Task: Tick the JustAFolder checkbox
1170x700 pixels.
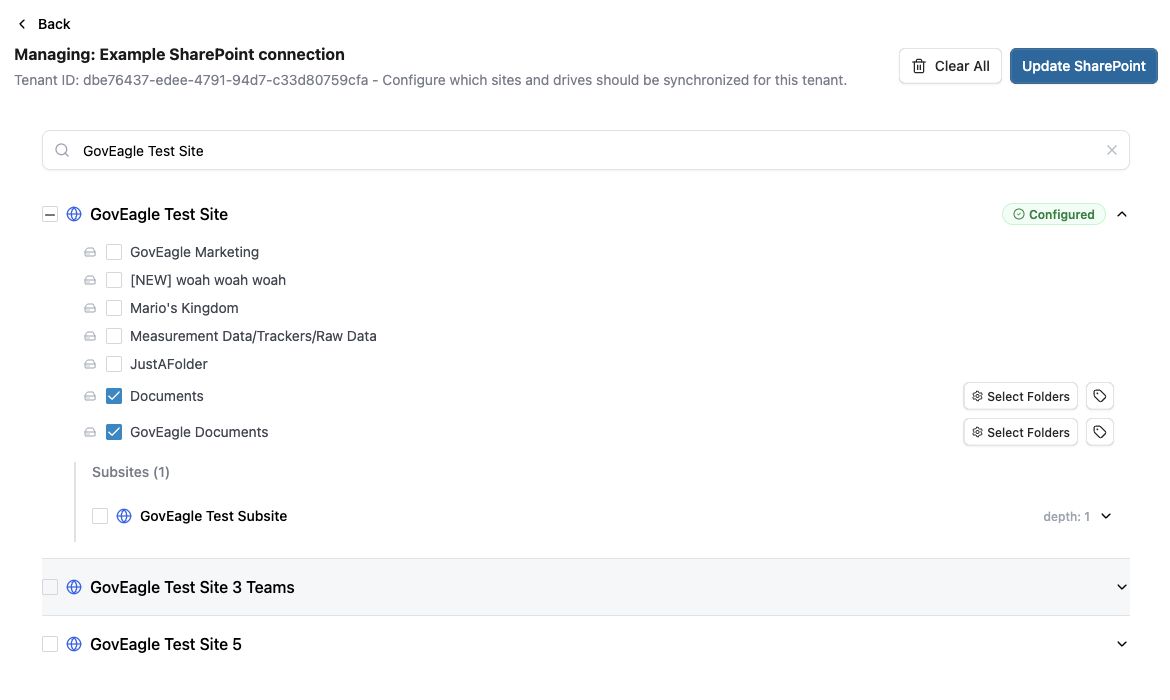Action: click(113, 364)
